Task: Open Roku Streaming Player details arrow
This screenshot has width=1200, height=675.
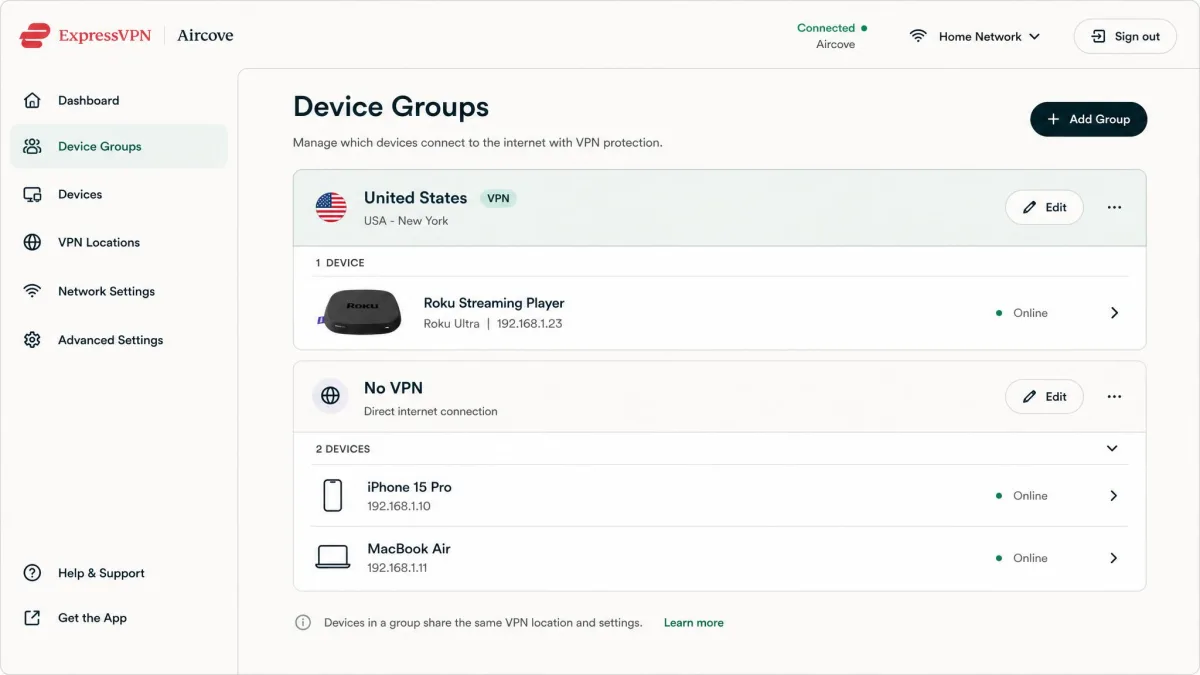Action: click(1114, 313)
